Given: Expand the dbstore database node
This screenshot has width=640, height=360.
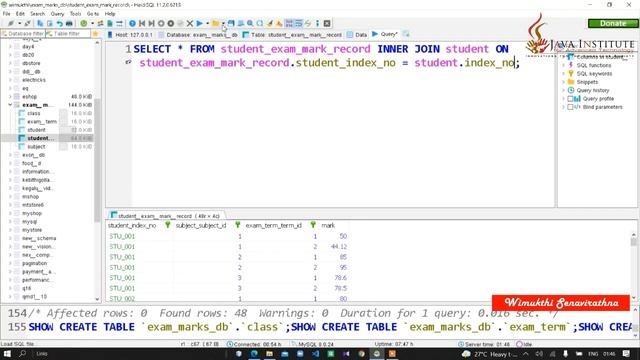Looking at the screenshot, I should coord(10,63).
